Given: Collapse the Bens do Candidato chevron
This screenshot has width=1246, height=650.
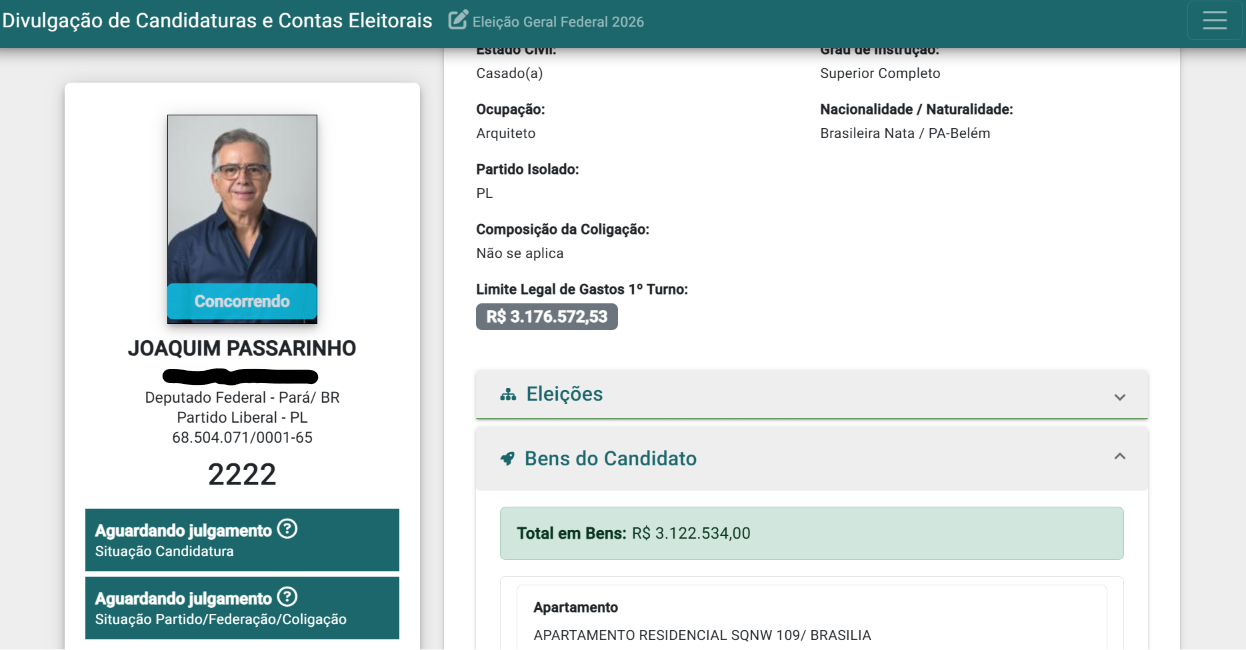Looking at the screenshot, I should point(1120,456).
